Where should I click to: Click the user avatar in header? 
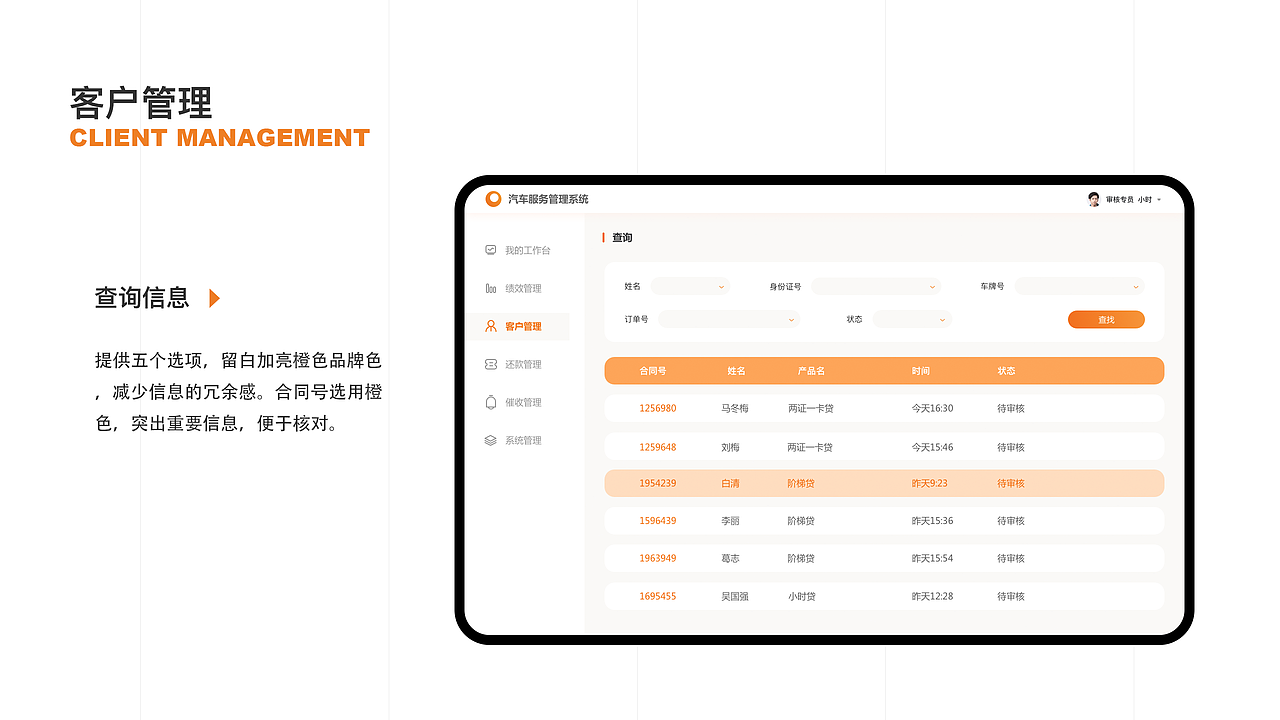(x=1094, y=199)
